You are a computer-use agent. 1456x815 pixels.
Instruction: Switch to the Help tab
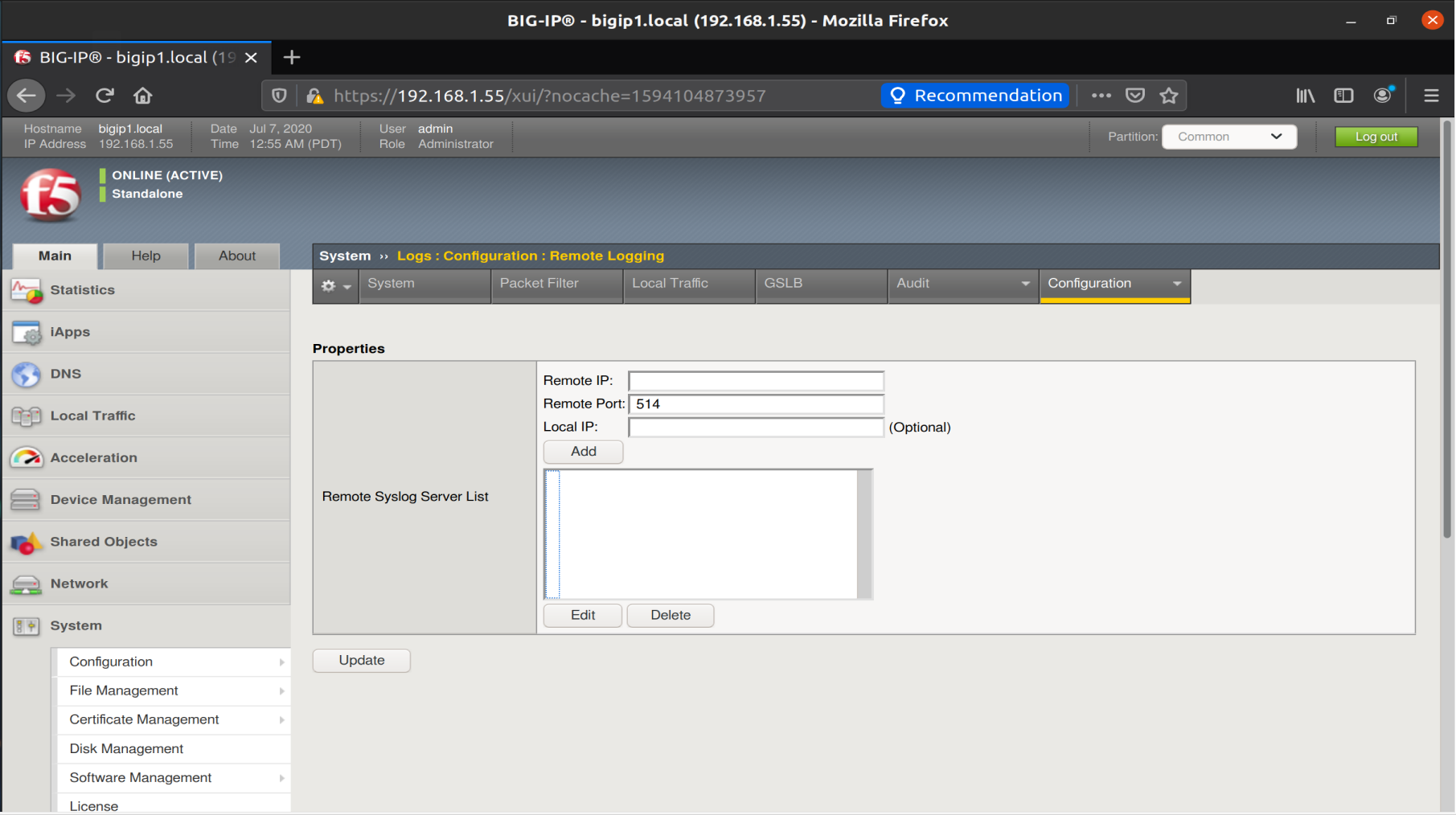pos(146,256)
